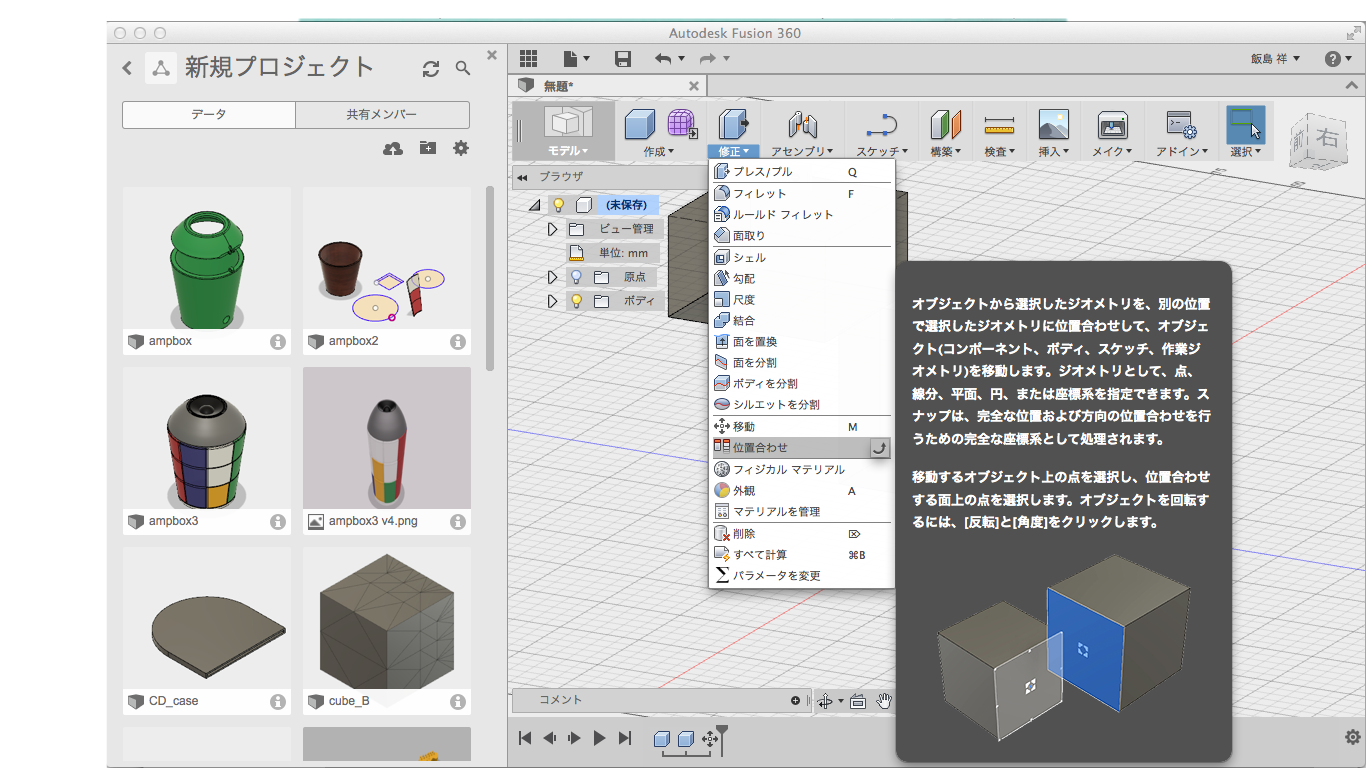This screenshot has height=768, width=1366.
Task: Open the ampbox design thumbnail
Action: click(x=207, y=258)
